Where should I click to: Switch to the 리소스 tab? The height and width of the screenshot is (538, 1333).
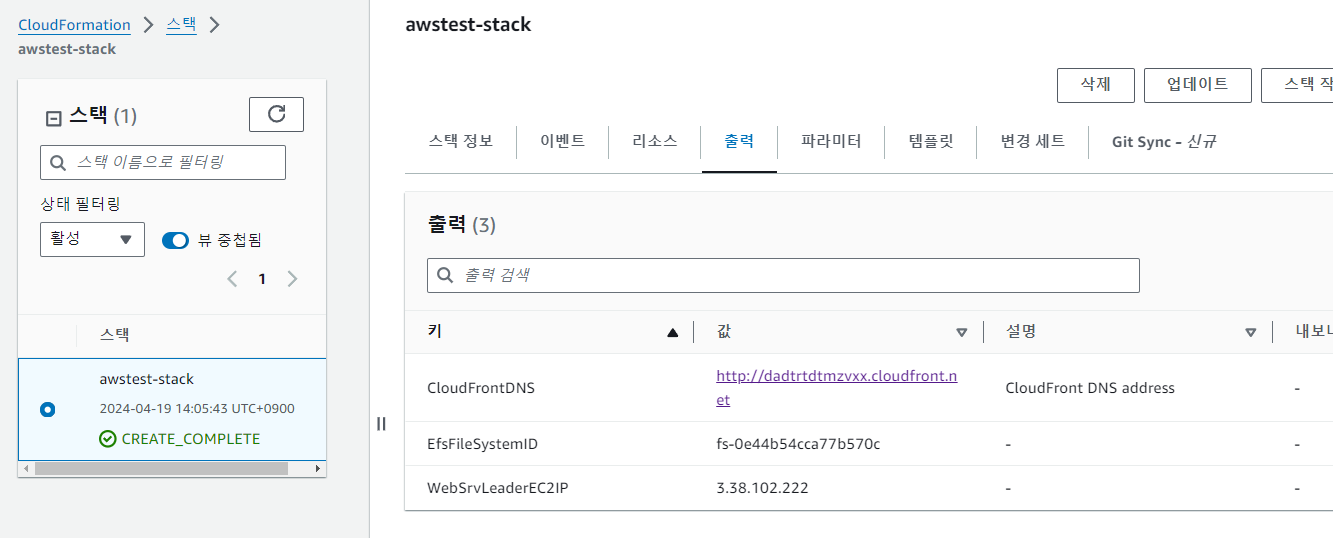[x=655, y=141]
